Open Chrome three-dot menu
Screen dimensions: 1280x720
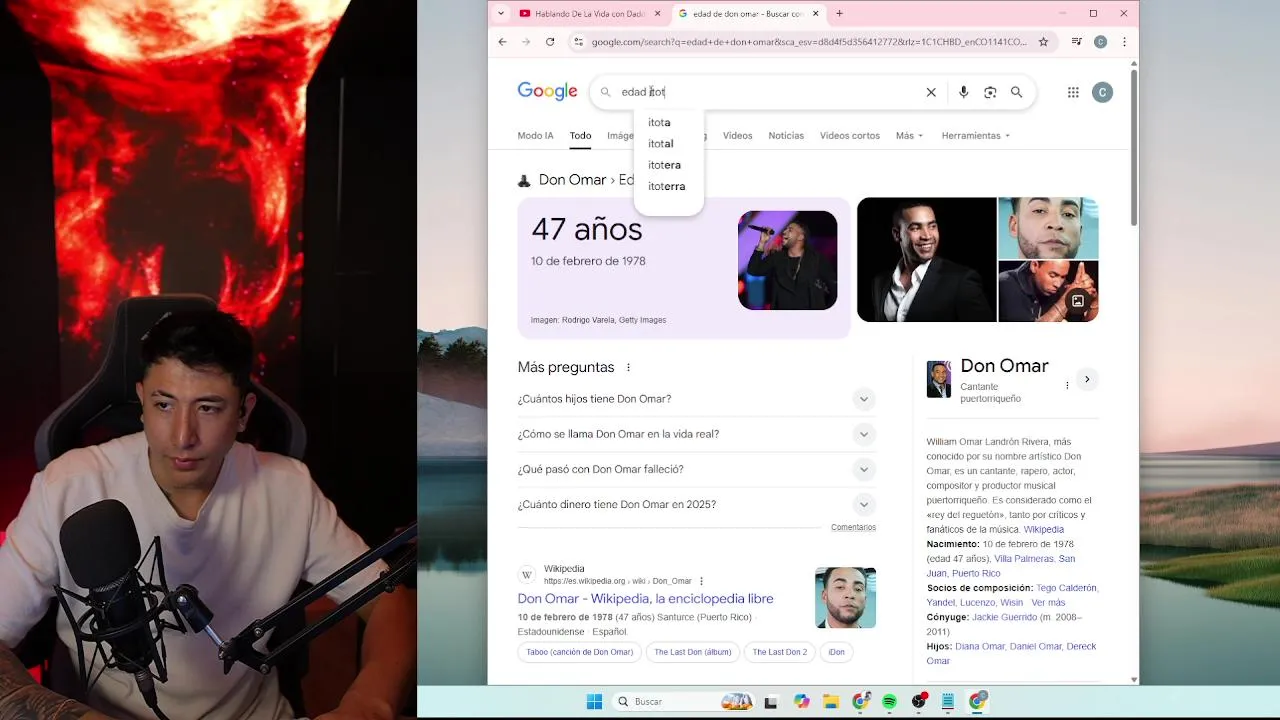[x=1124, y=42]
